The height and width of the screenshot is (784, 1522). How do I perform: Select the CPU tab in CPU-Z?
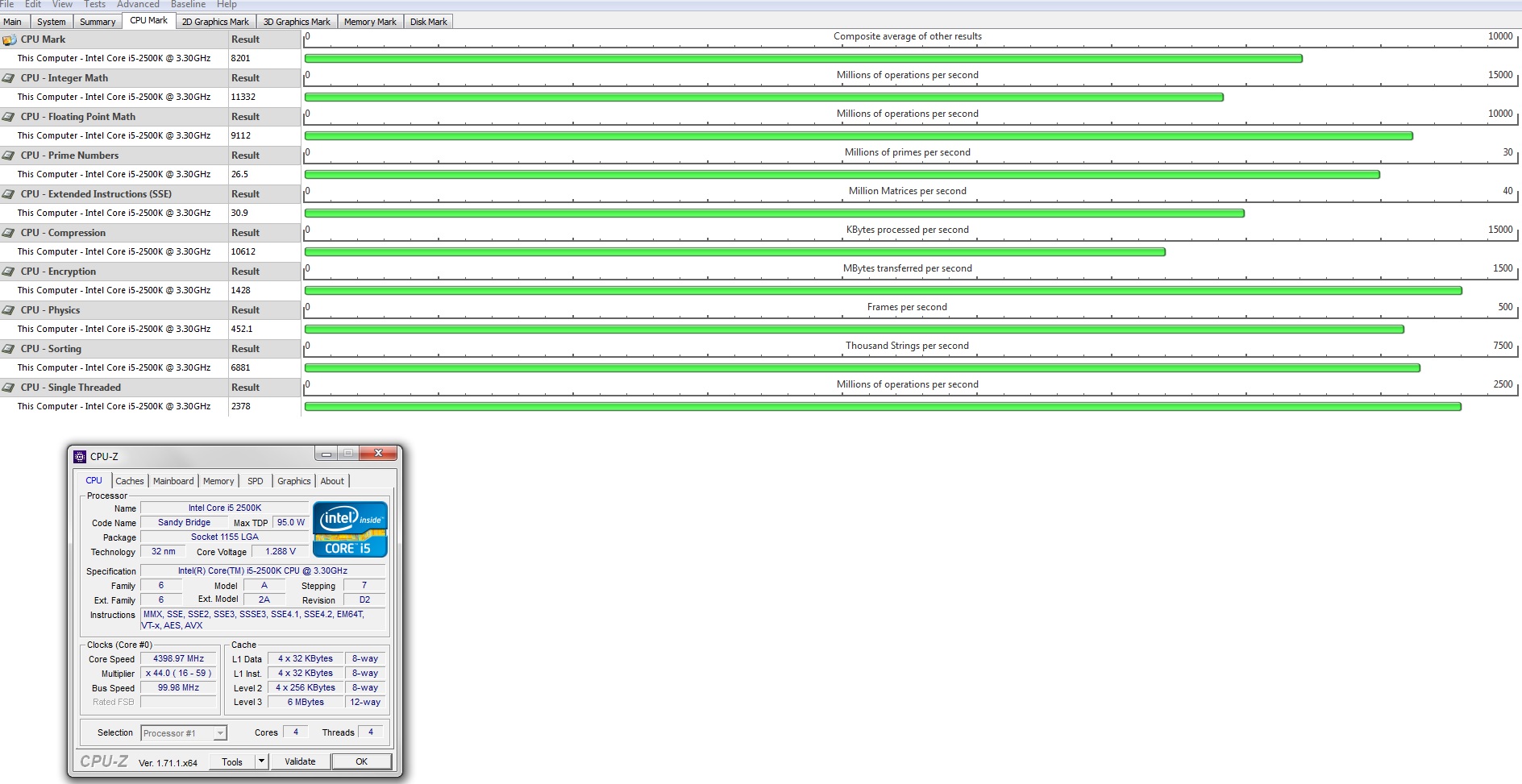click(94, 480)
